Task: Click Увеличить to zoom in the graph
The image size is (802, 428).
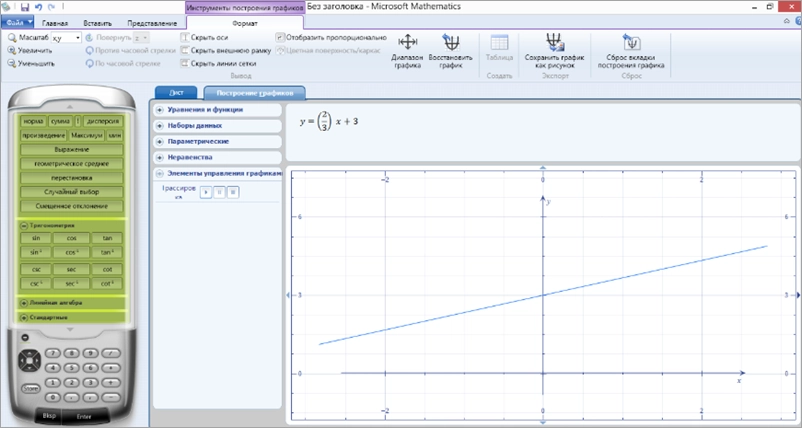Action: pyautogui.click(x=30, y=51)
